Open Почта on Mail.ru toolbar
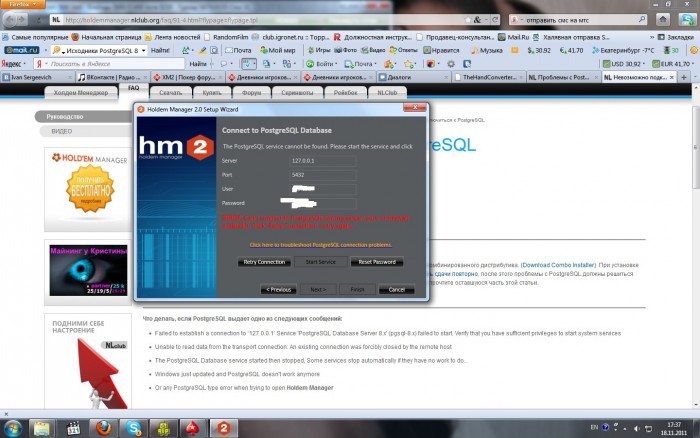 pyautogui.click(x=238, y=50)
